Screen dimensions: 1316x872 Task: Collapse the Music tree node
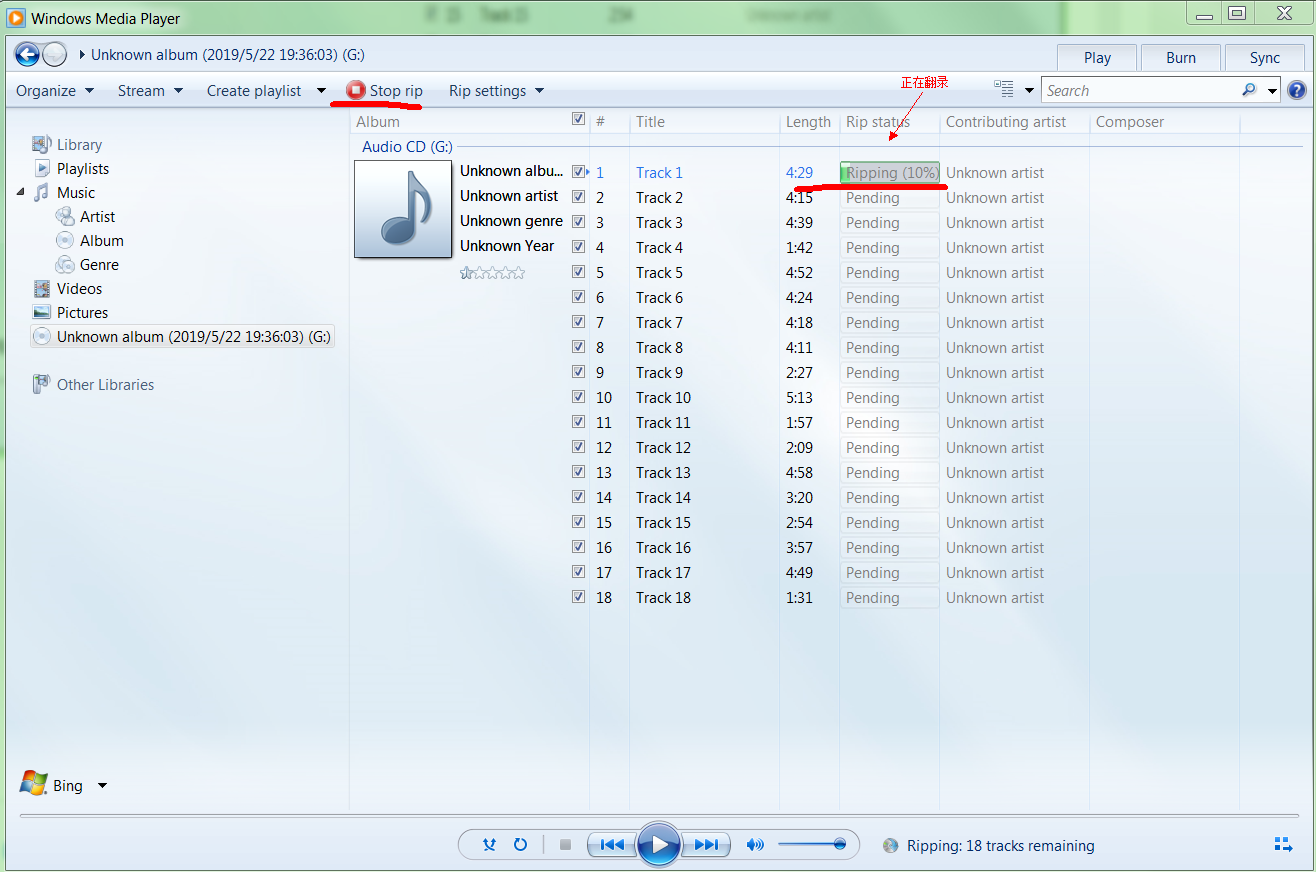pyautogui.click(x=21, y=192)
